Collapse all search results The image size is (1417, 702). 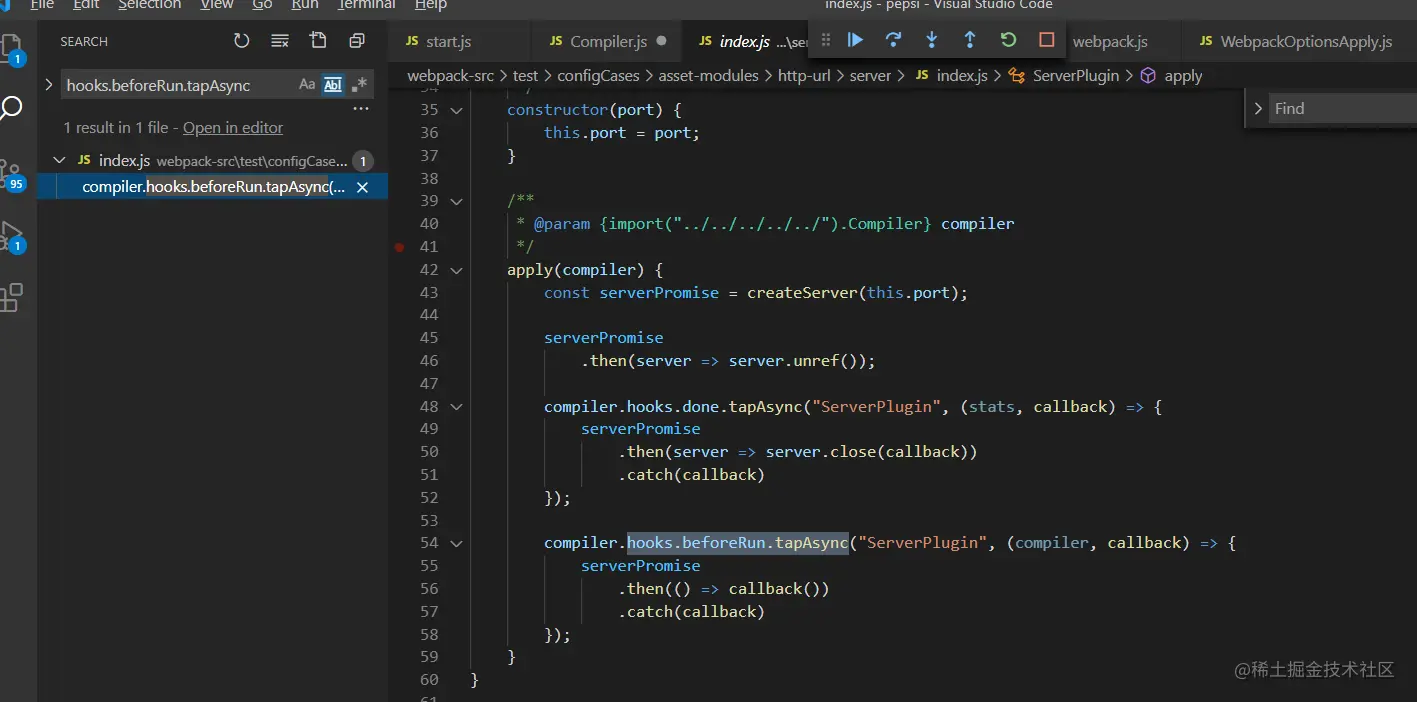click(357, 41)
